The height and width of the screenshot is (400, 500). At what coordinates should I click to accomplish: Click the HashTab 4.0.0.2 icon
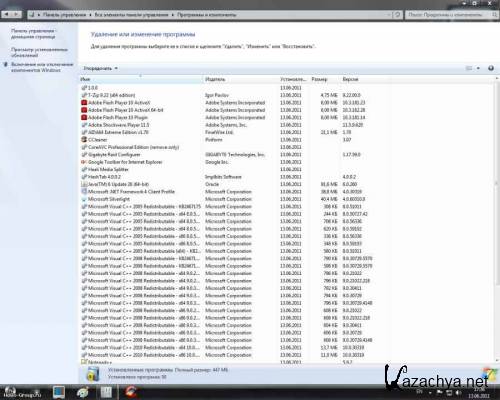click(x=84, y=177)
